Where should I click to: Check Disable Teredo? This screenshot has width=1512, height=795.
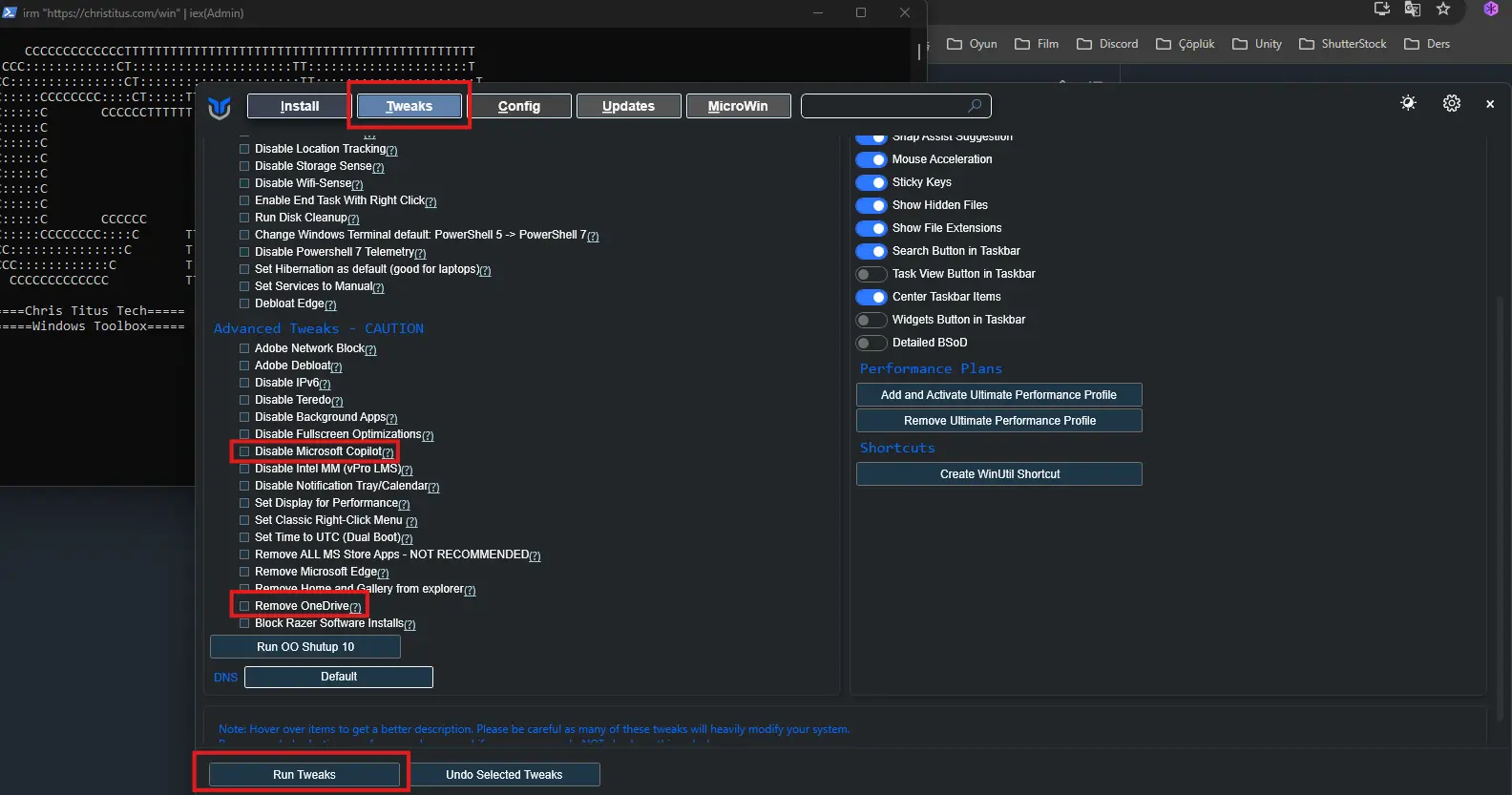pos(244,400)
